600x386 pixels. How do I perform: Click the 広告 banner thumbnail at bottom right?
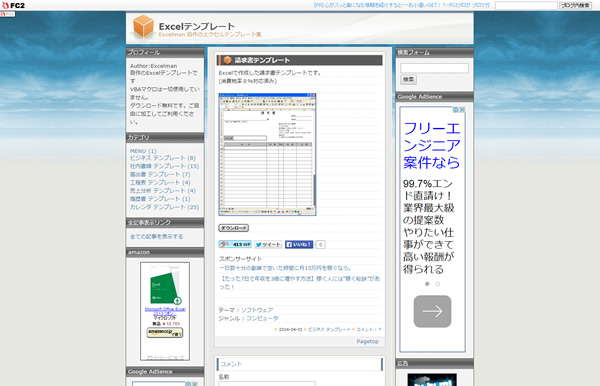point(432,380)
